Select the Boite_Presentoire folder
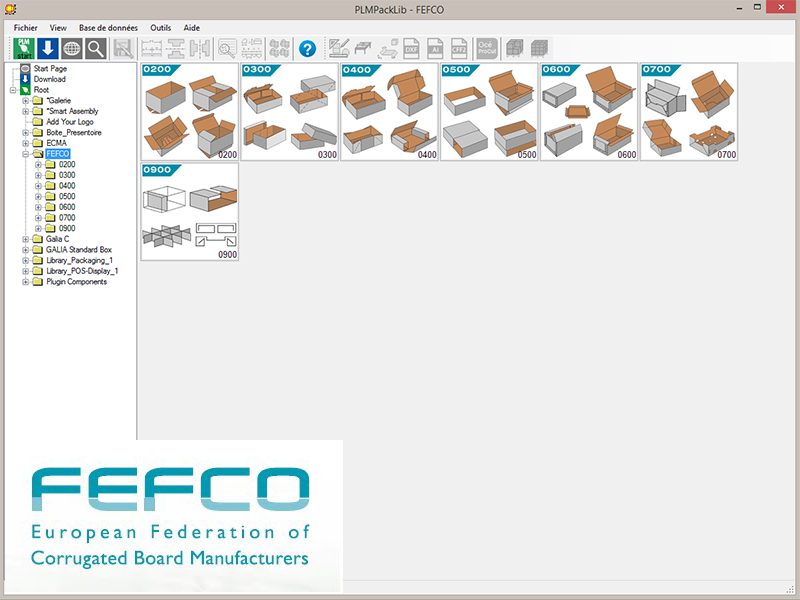Screen dimensions: 800x600 pos(74,133)
